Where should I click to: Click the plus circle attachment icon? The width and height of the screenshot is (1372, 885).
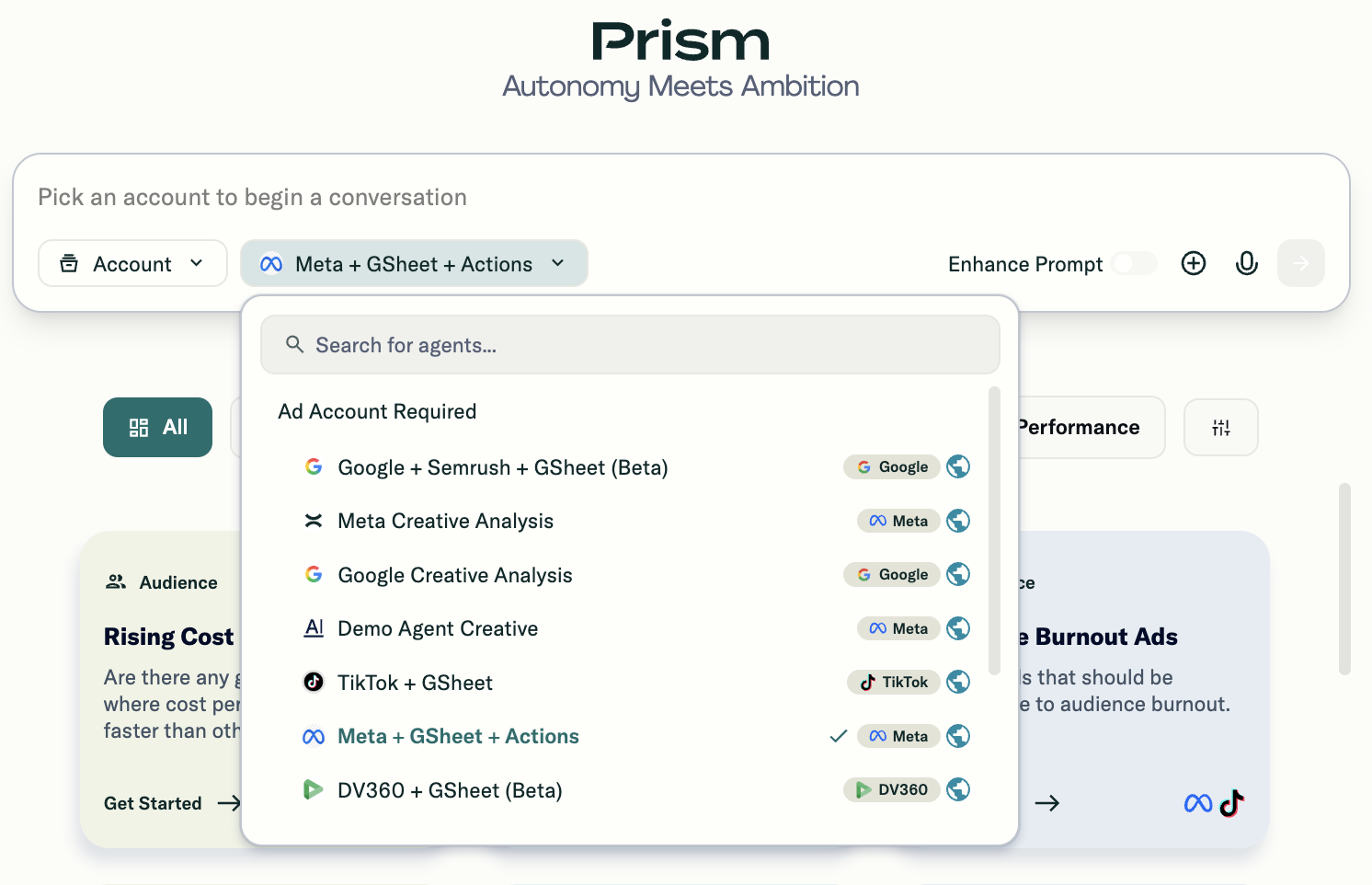tap(1193, 264)
